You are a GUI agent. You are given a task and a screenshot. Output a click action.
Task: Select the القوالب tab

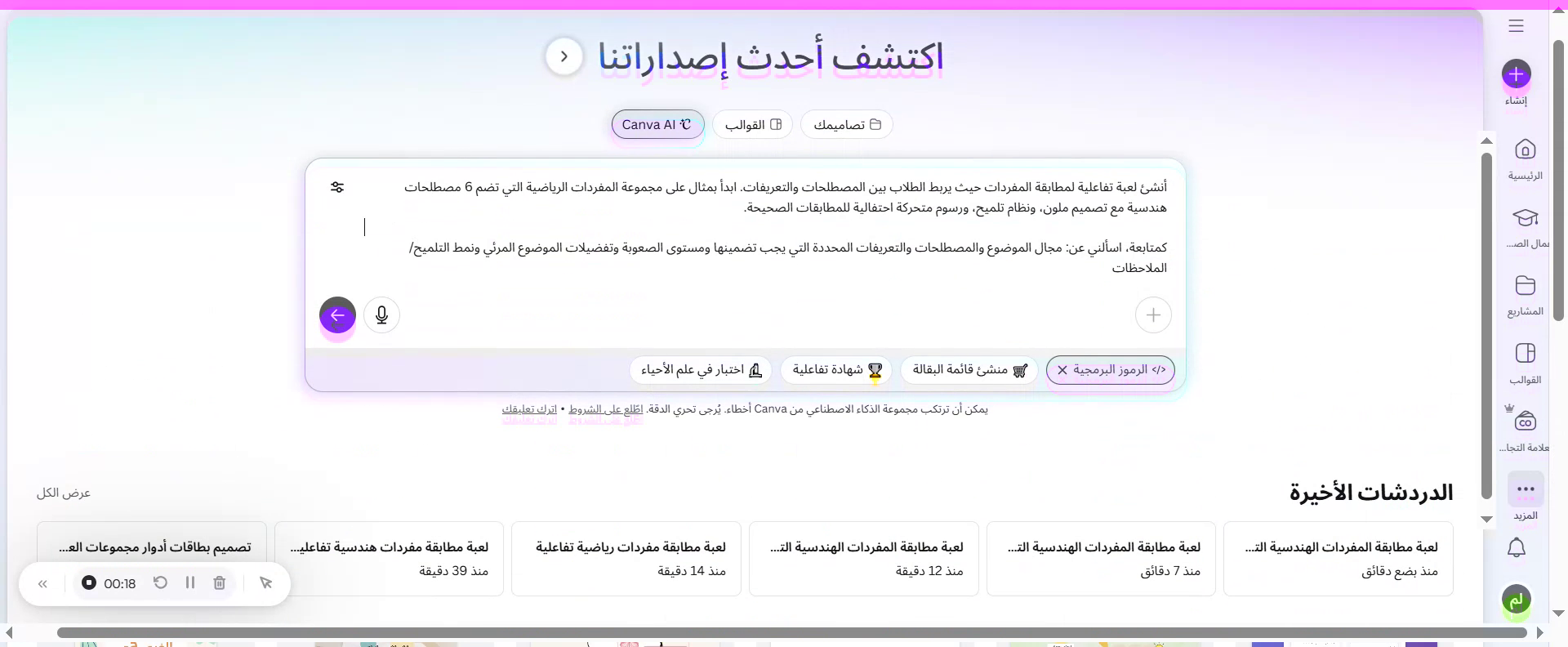753,124
